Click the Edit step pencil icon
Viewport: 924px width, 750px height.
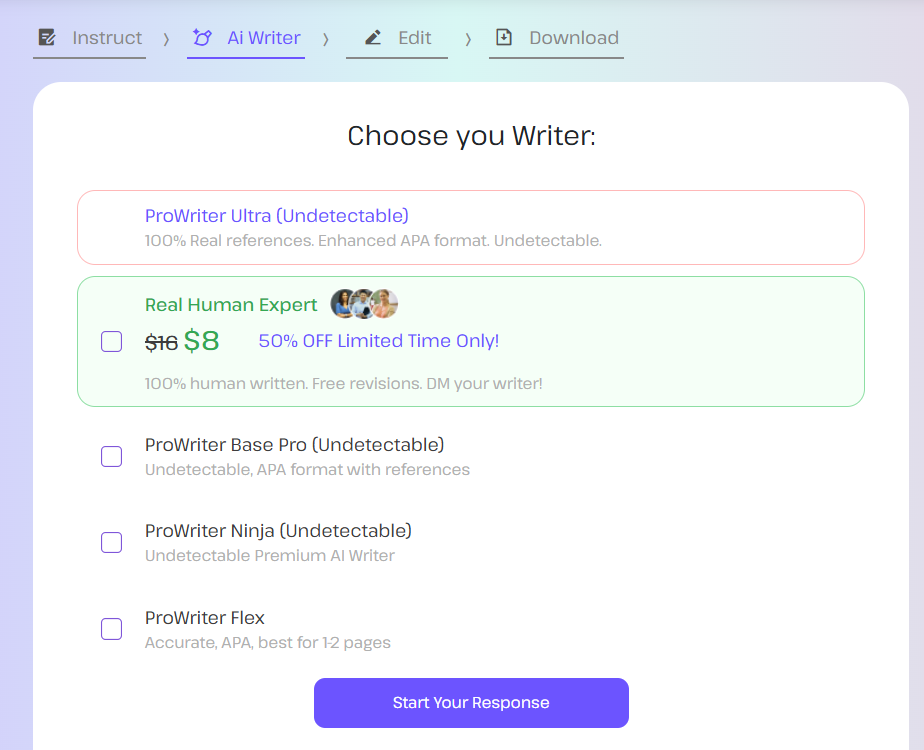point(373,38)
